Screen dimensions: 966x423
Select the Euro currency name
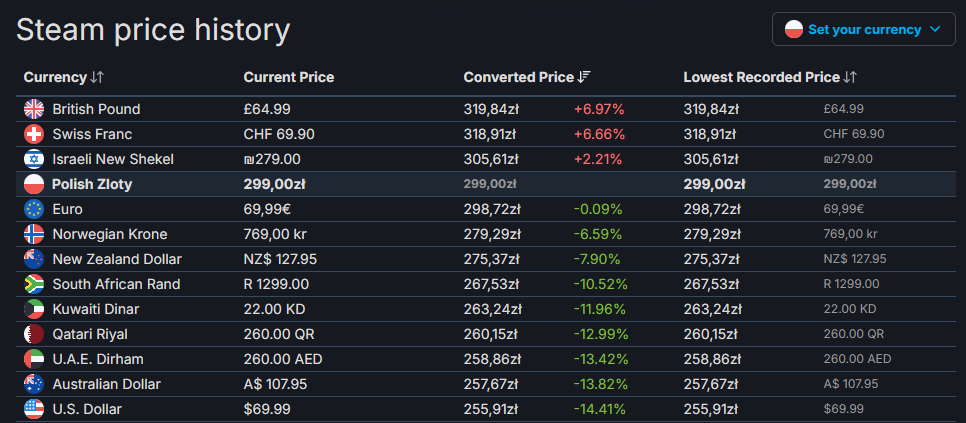(x=67, y=209)
